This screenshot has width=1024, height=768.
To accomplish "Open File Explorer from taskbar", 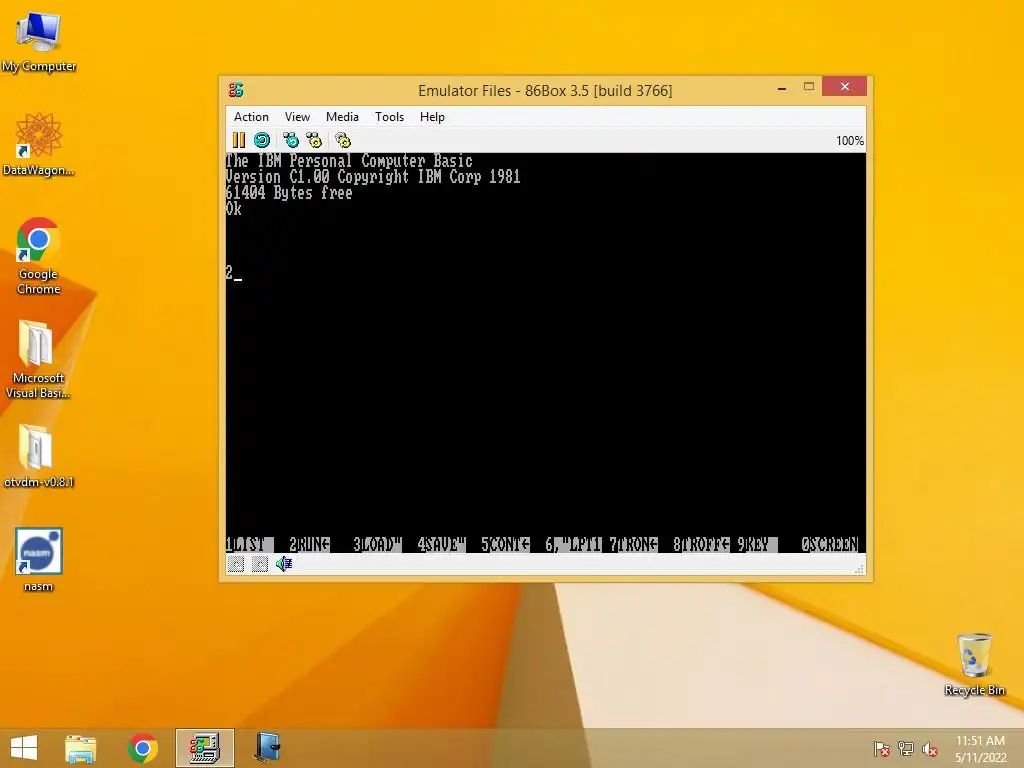I will click(x=80, y=748).
